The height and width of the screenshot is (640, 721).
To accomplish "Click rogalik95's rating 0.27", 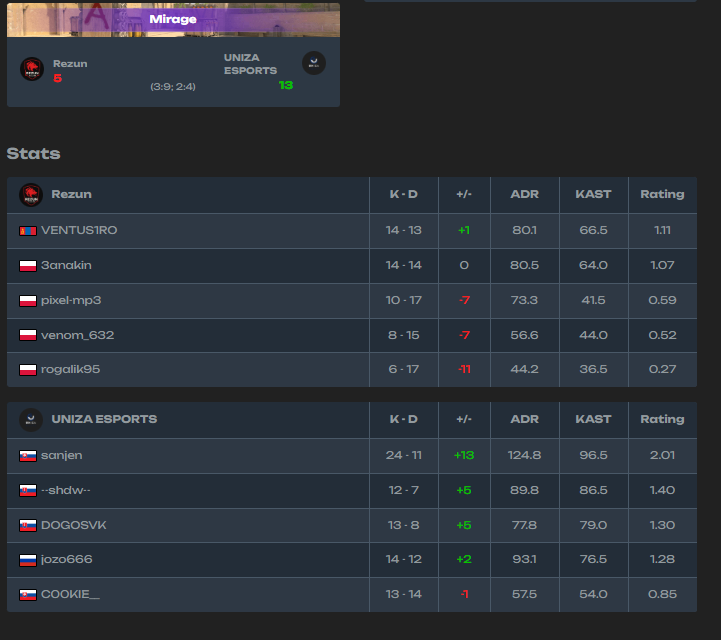I will 662,369.
